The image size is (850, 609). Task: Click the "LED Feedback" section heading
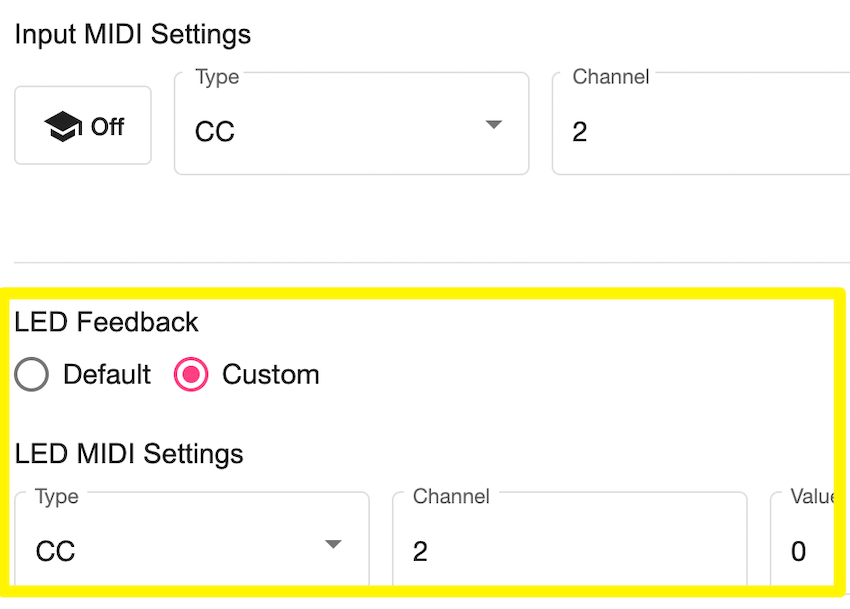[106, 322]
